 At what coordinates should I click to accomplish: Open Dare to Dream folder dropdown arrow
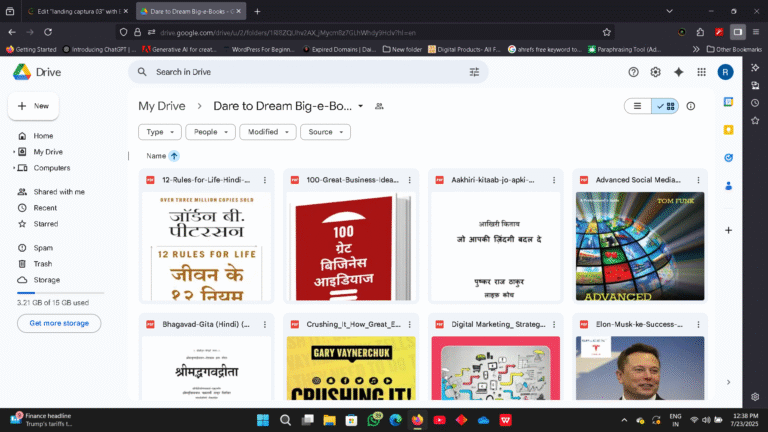[360, 106]
